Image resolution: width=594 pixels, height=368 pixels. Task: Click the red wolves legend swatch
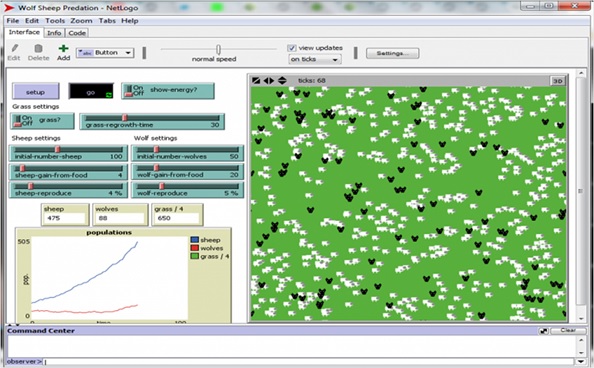pyautogui.click(x=195, y=248)
